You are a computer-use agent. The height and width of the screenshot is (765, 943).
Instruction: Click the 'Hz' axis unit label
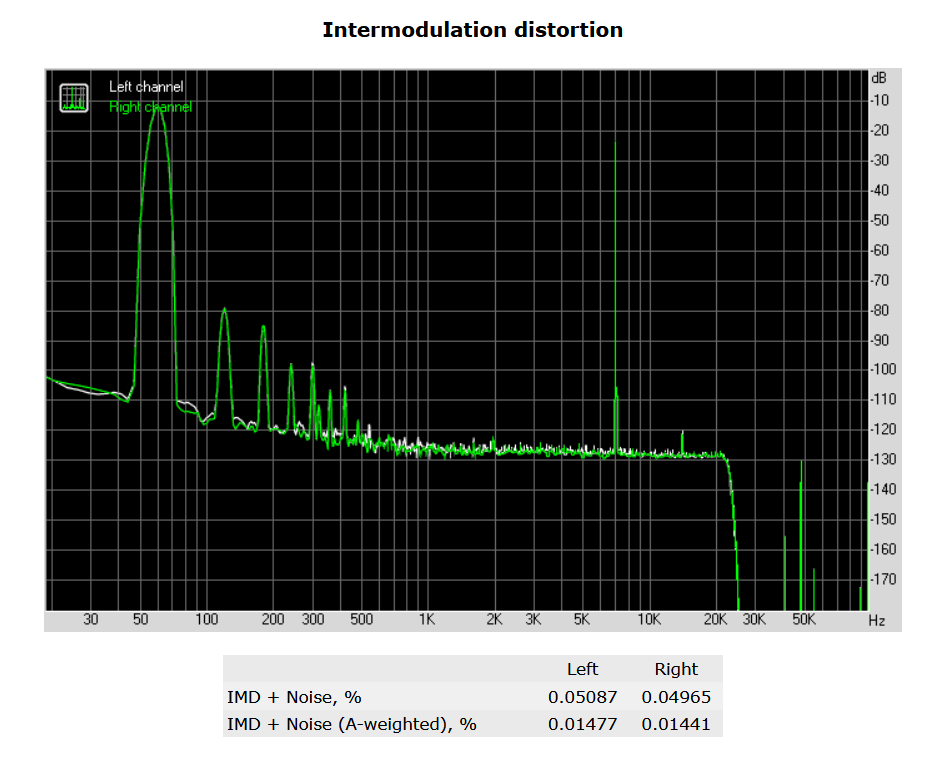876,621
